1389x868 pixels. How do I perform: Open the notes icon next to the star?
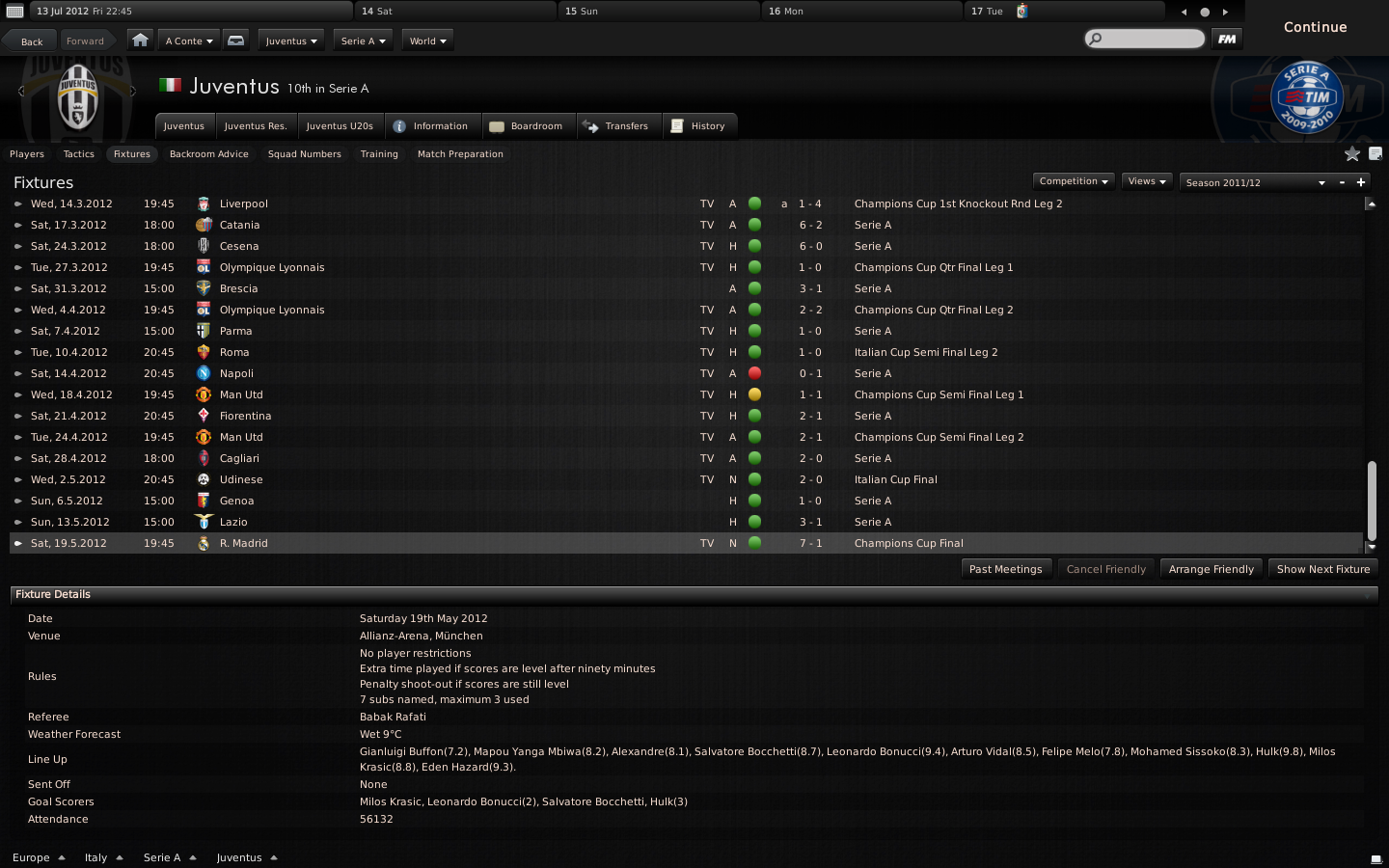(x=1375, y=154)
